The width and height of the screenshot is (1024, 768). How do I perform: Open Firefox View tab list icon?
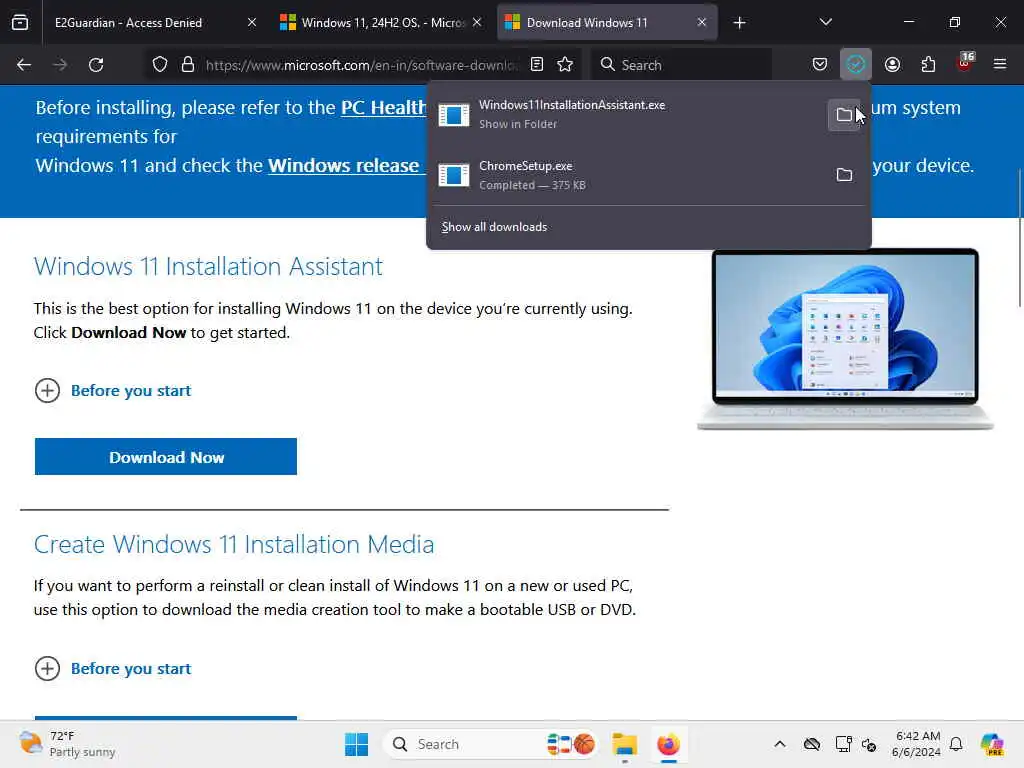[x=20, y=22]
